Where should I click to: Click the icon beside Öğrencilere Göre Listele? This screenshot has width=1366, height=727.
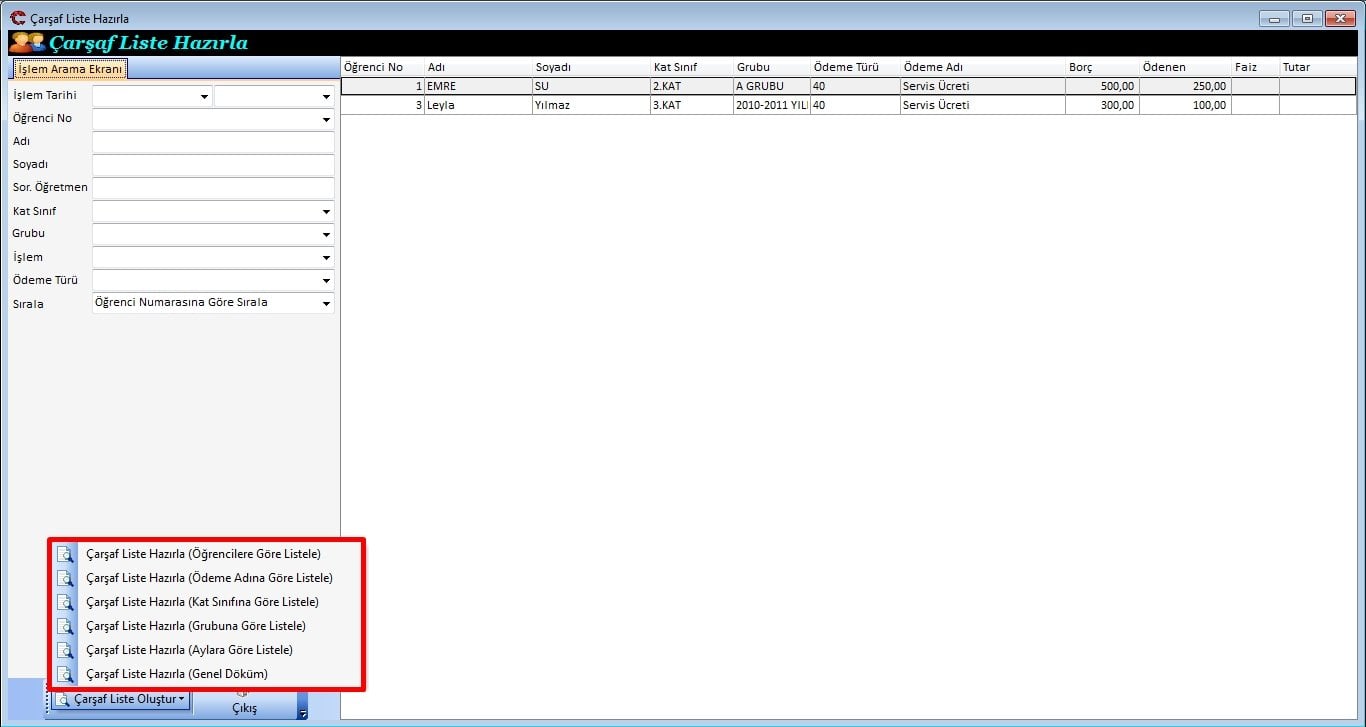[65, 554]
